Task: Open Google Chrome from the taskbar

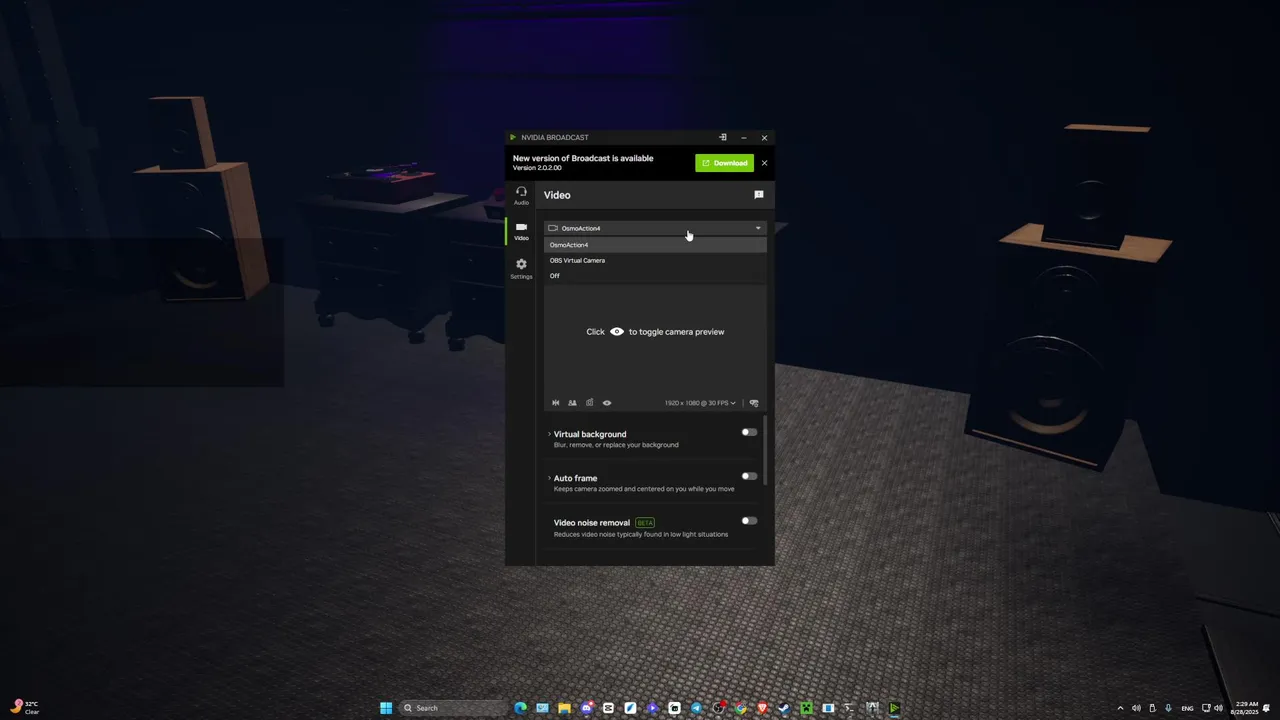Action: pos(741,708)
